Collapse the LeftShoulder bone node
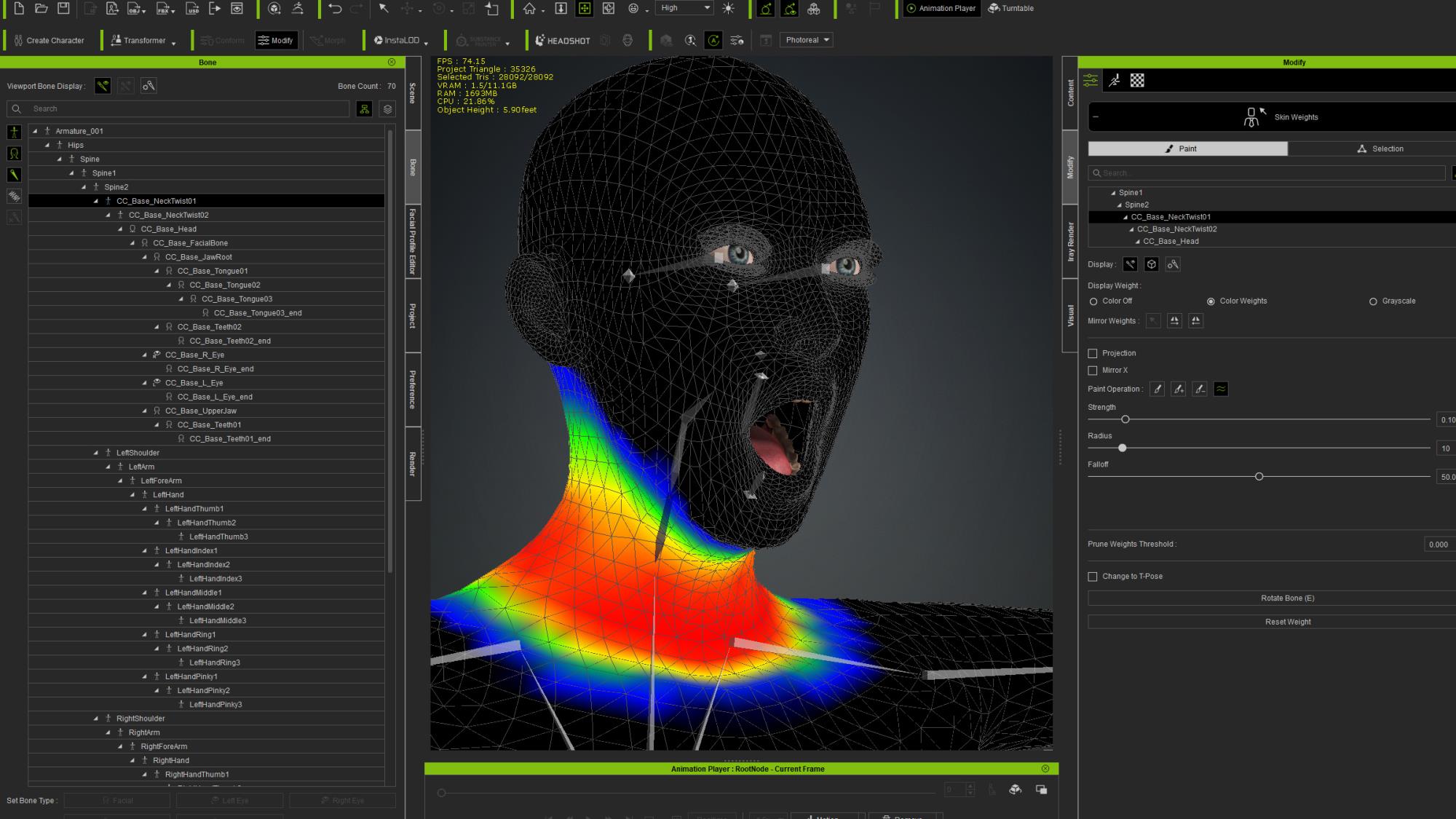Image resolution: width=1456 pixels, height=819 pixels. pyautogui.click(x=96, y=453)
